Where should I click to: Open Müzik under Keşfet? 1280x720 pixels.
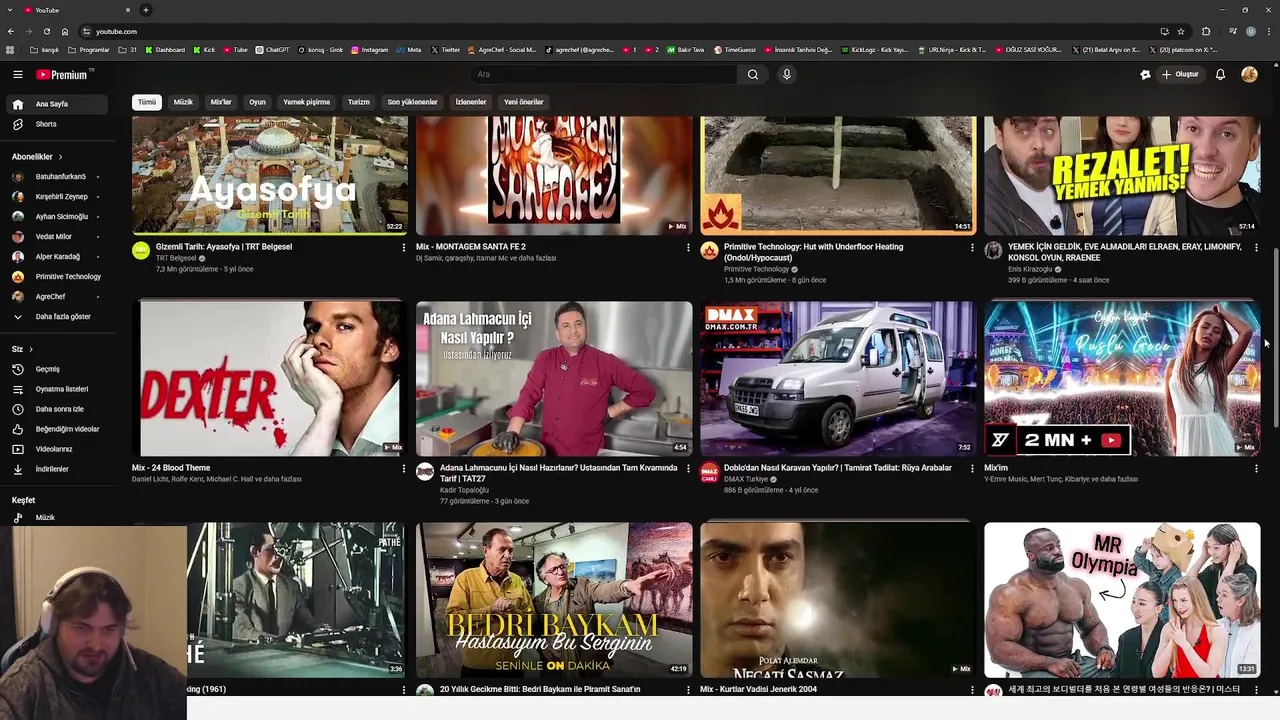click(57, 517)
